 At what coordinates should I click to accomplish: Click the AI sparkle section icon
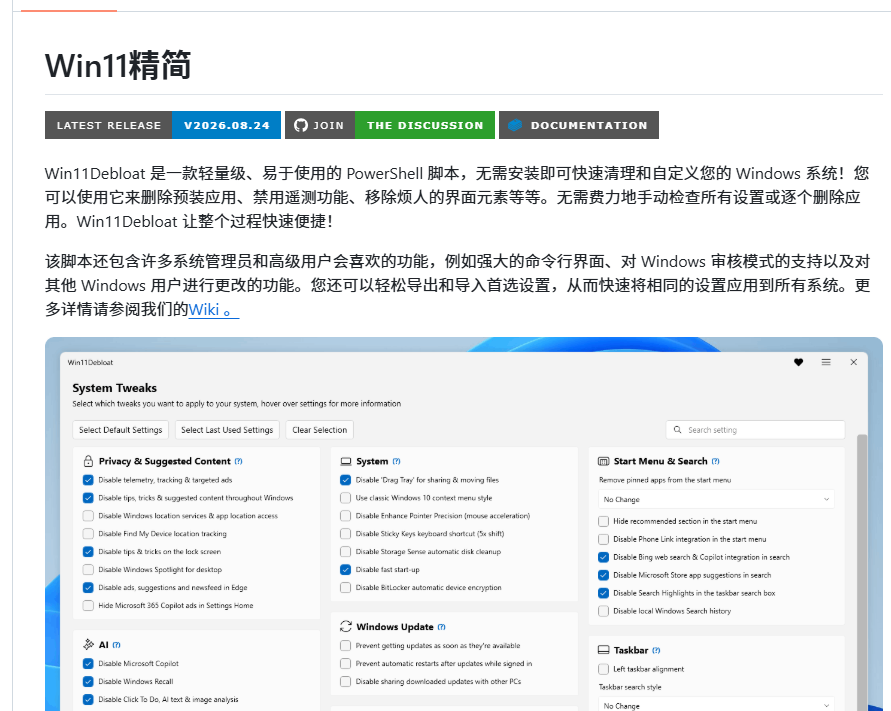tap(88, 645)
